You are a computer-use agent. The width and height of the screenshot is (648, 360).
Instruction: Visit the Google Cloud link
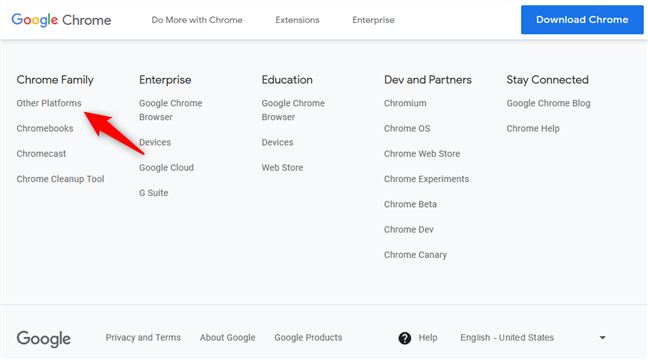tap(166, 167)
